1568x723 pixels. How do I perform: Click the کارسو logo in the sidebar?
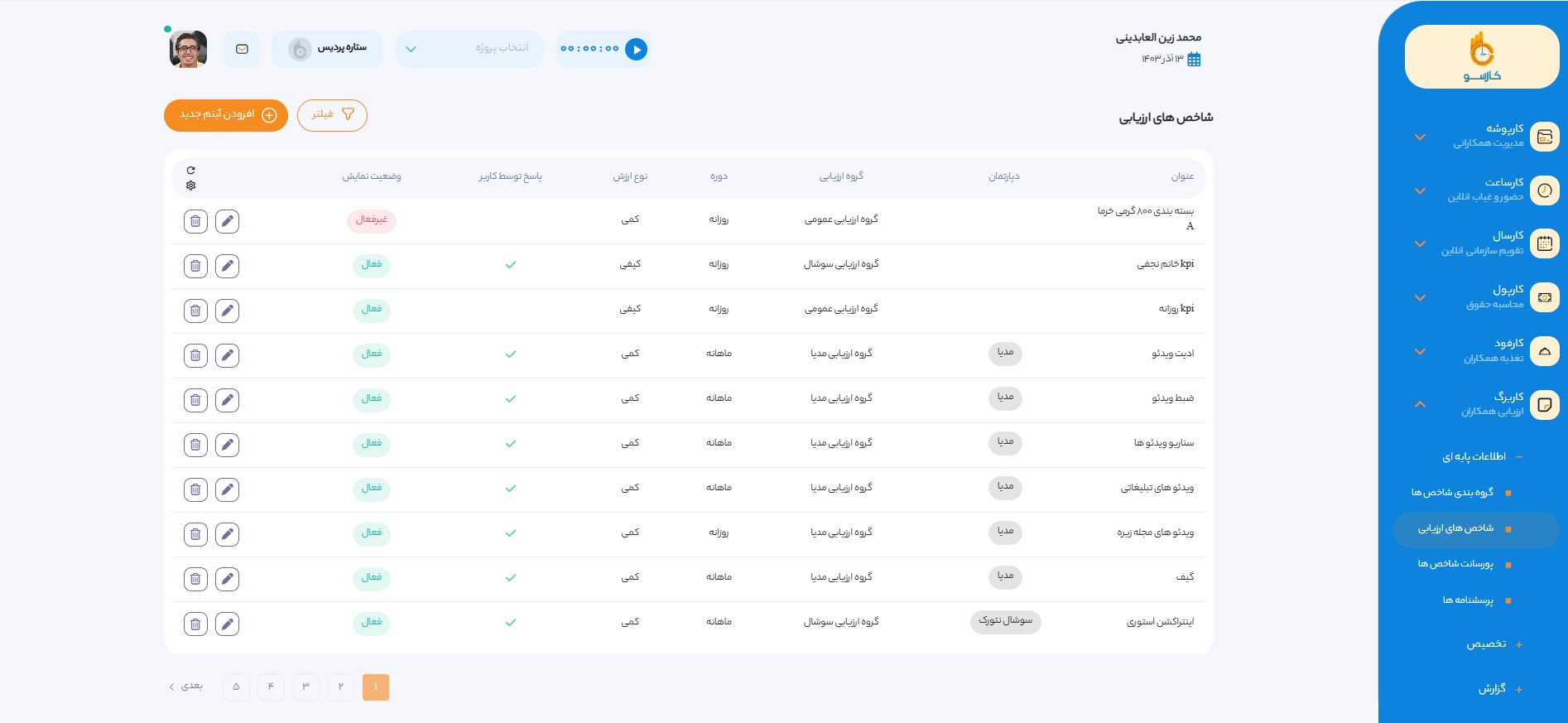pos(1481,57)
